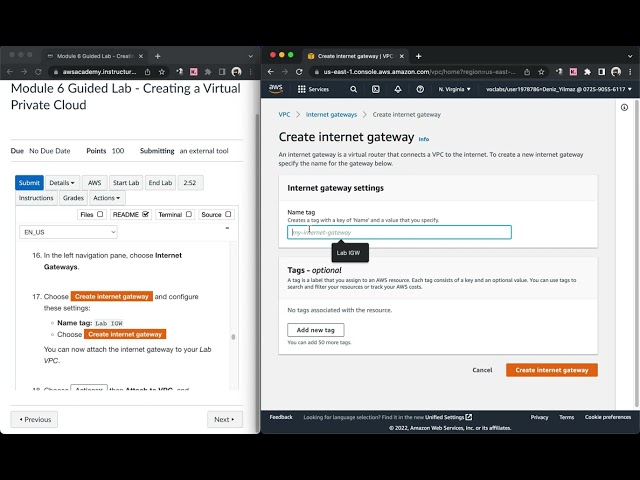Click the Start Lab button
The image size is (640, 480).
click(x=126, y=183)
